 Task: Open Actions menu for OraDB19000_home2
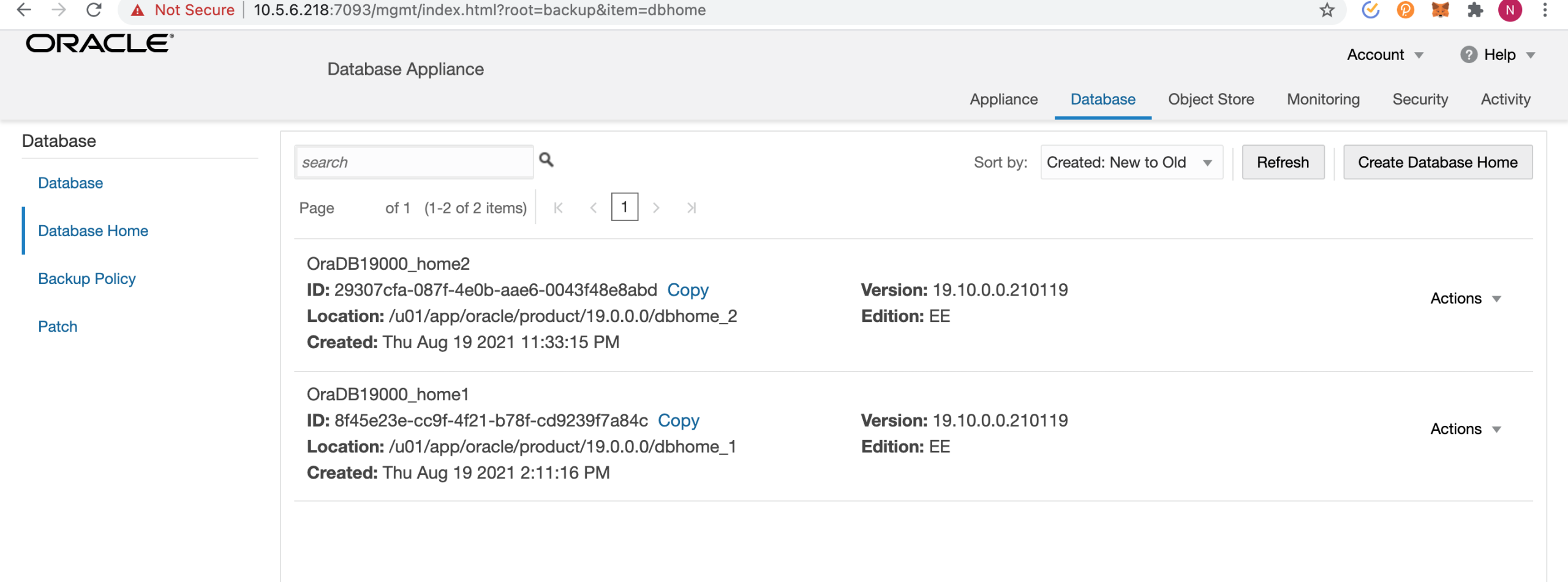(x=1465, y=298)
